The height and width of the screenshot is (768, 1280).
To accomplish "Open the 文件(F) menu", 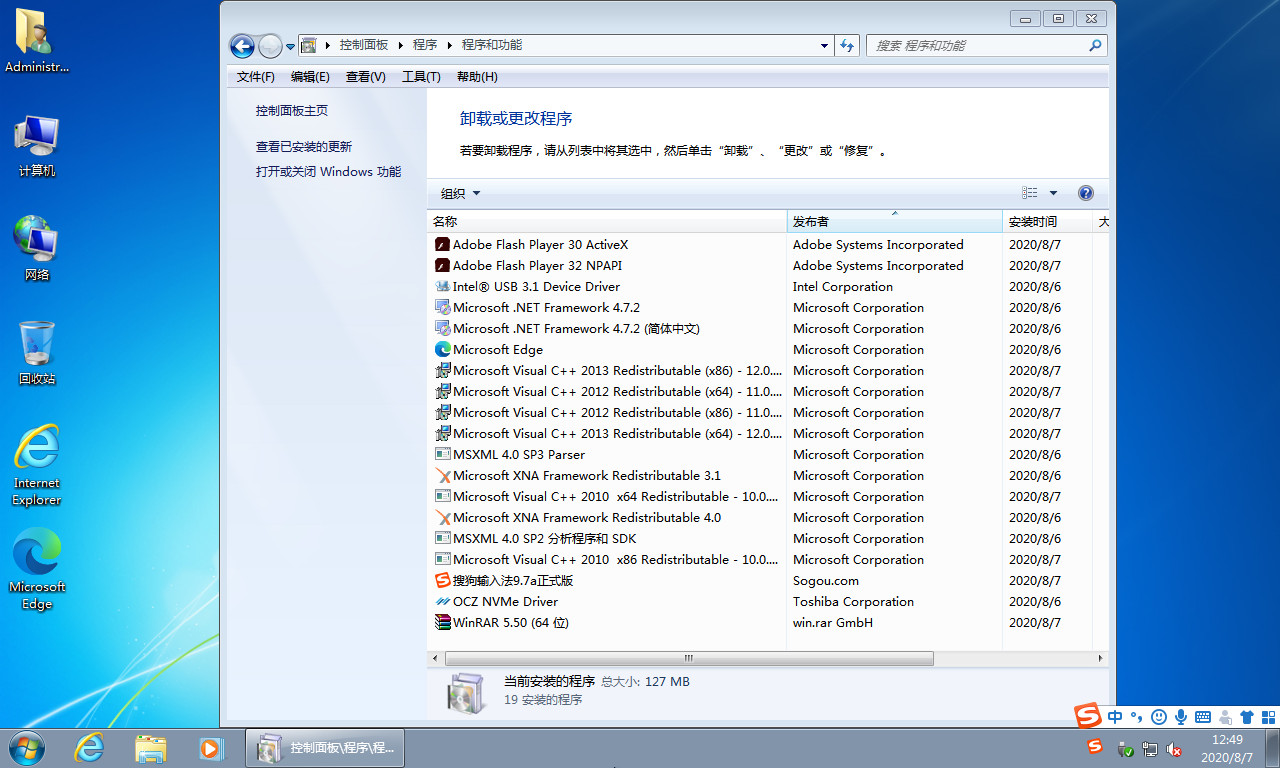I will pyautogui.click(x=256, y=77).
